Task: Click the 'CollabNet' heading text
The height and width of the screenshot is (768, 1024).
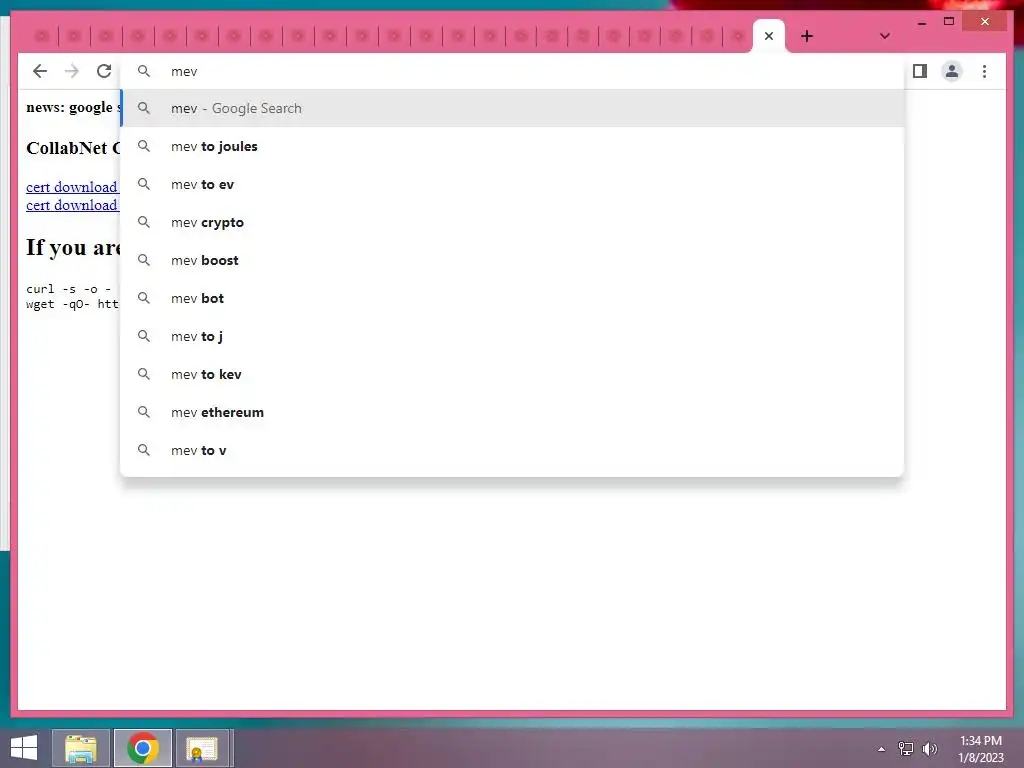Action: (x=67, y=148)
